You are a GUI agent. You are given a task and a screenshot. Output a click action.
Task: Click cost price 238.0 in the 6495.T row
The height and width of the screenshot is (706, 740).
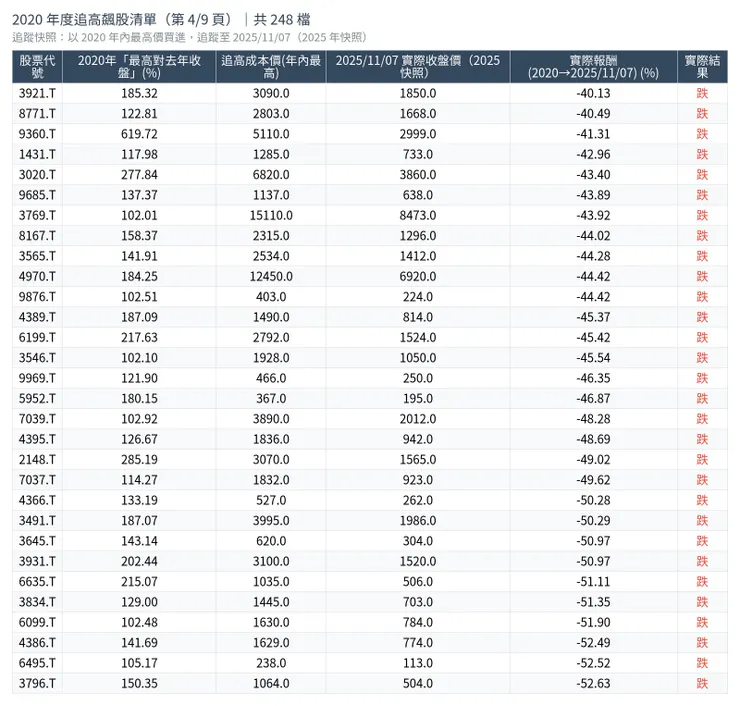(271, 663)
